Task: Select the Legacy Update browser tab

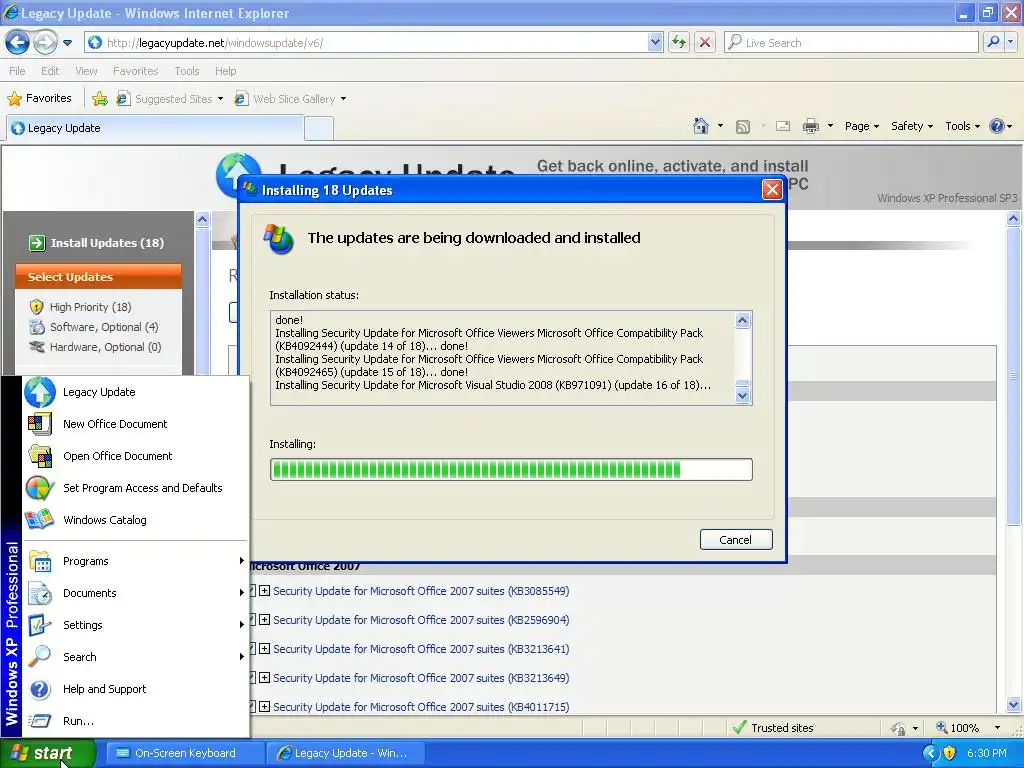Action: [155, 128]
